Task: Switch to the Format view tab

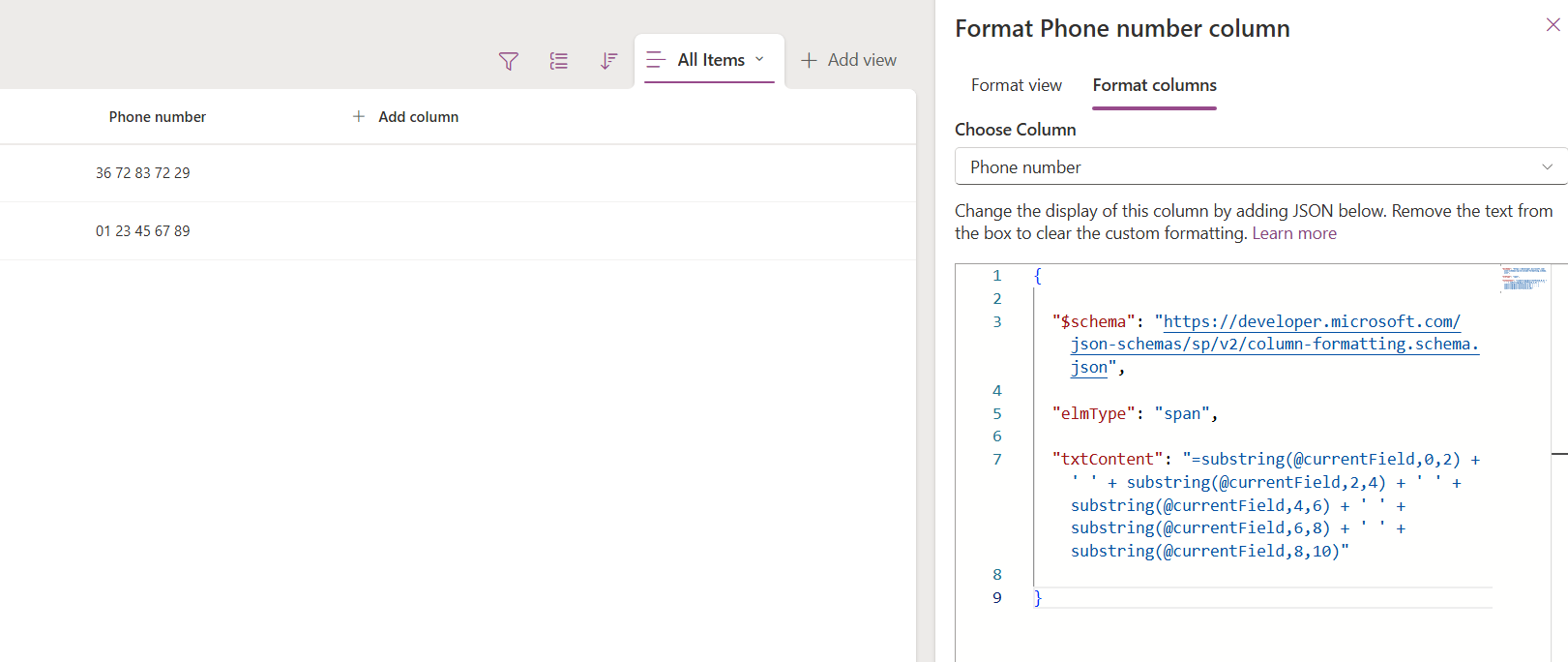Action: click(1016, 85)
